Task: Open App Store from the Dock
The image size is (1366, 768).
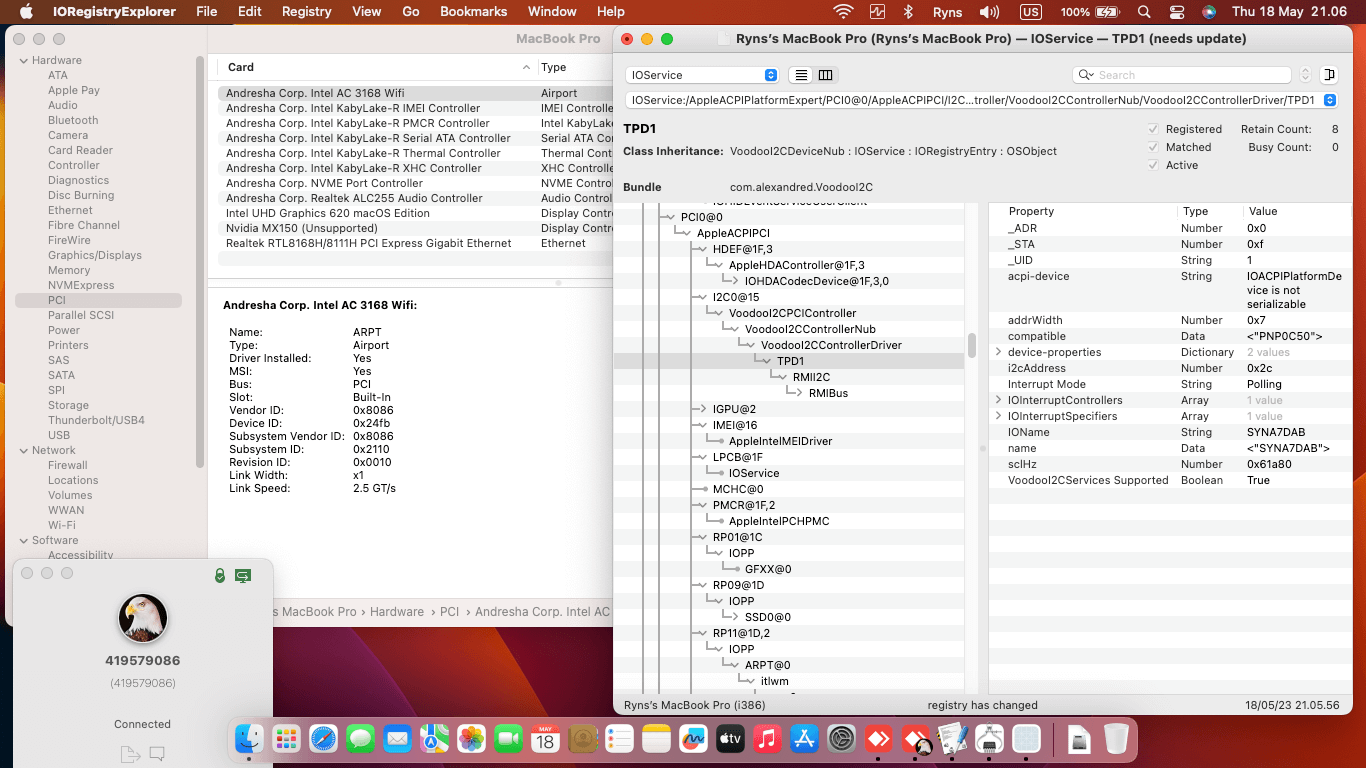Action: (804, 739)
